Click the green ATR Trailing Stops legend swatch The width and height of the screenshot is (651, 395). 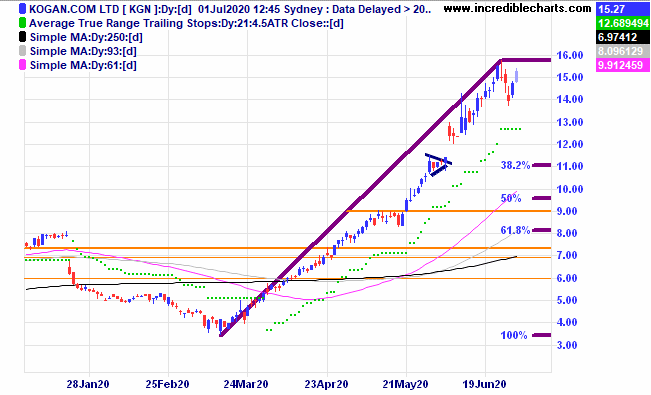(x=22, y=23)
